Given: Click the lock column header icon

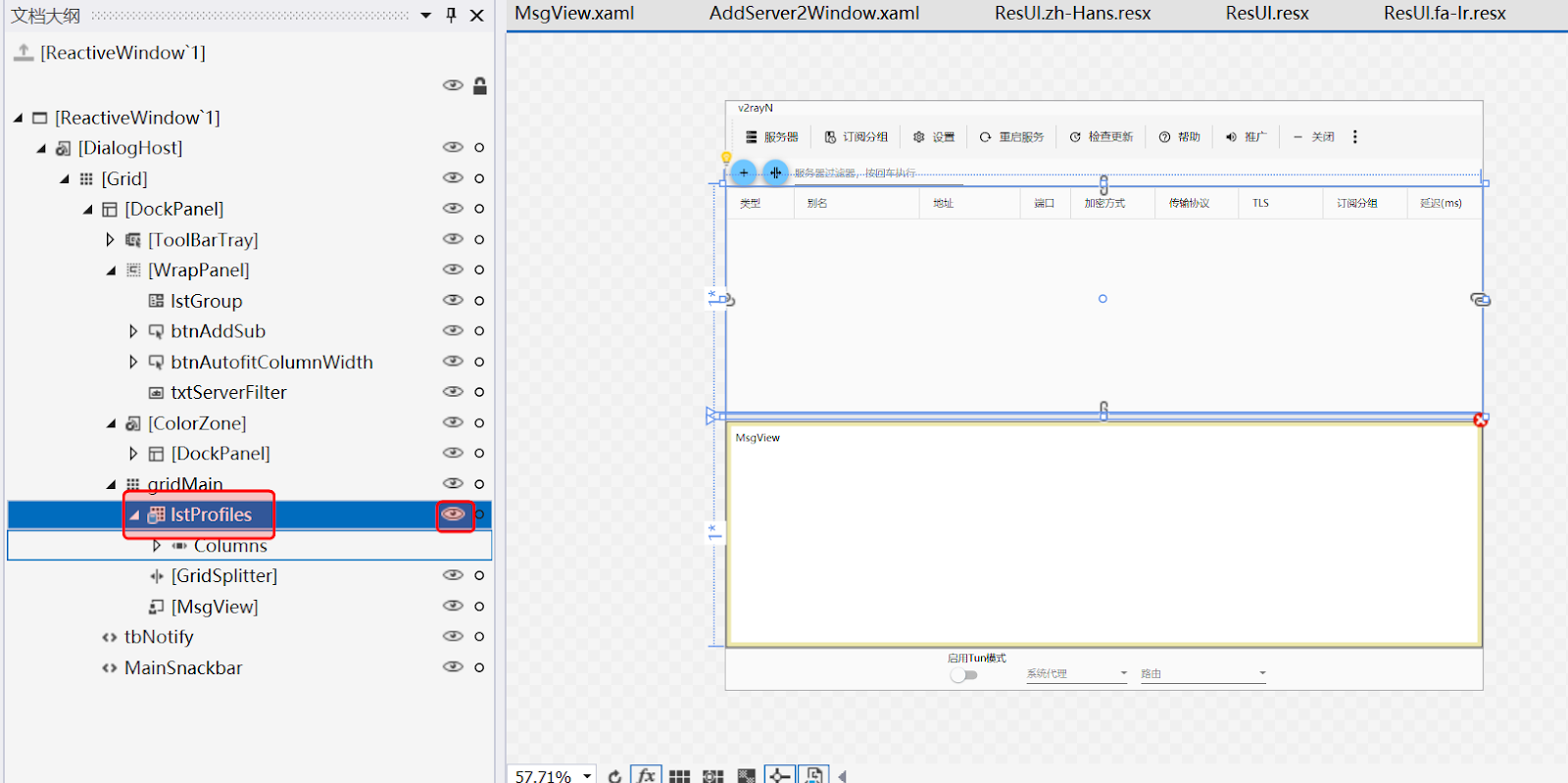Looking at the screenshot, I should 479,86.
